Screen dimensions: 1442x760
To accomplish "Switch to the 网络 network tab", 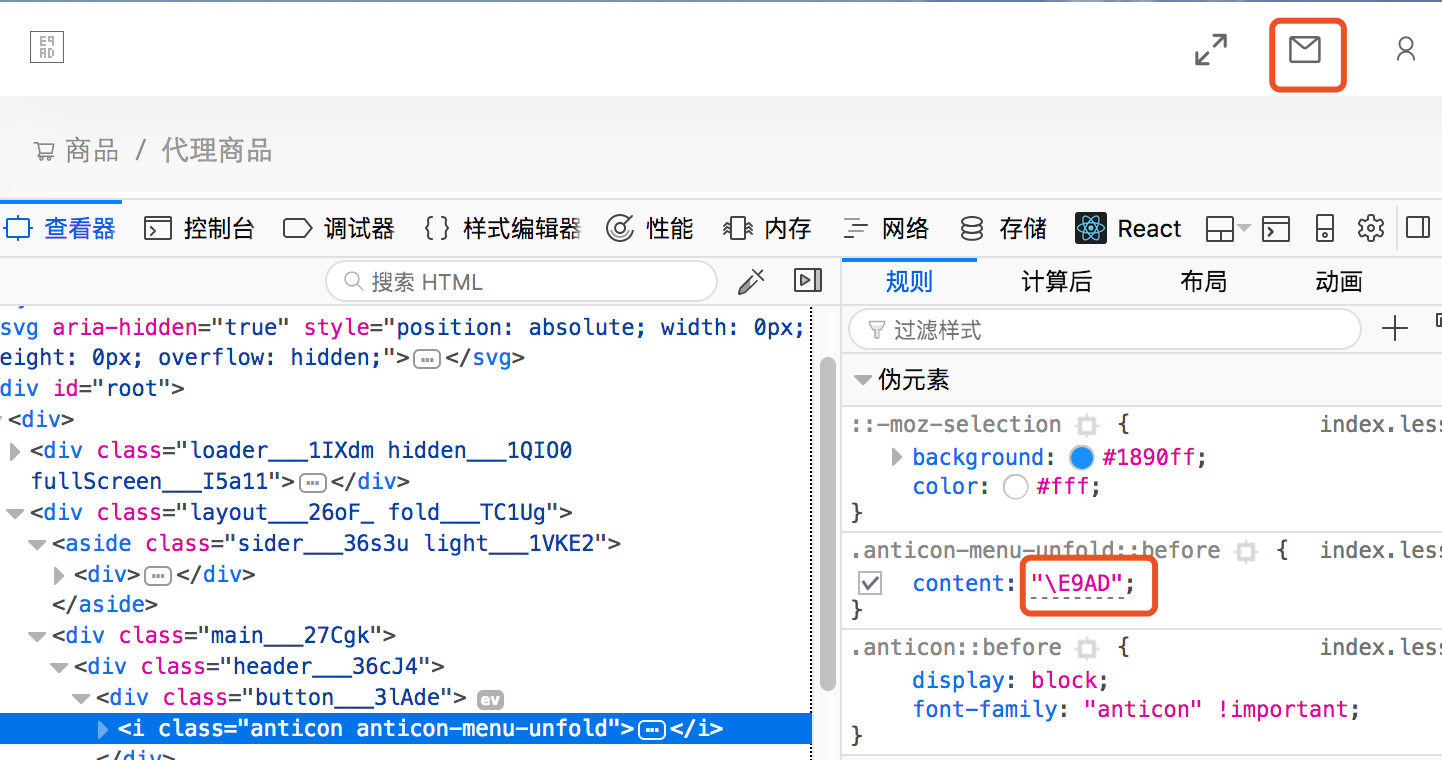I will point(886,229).
